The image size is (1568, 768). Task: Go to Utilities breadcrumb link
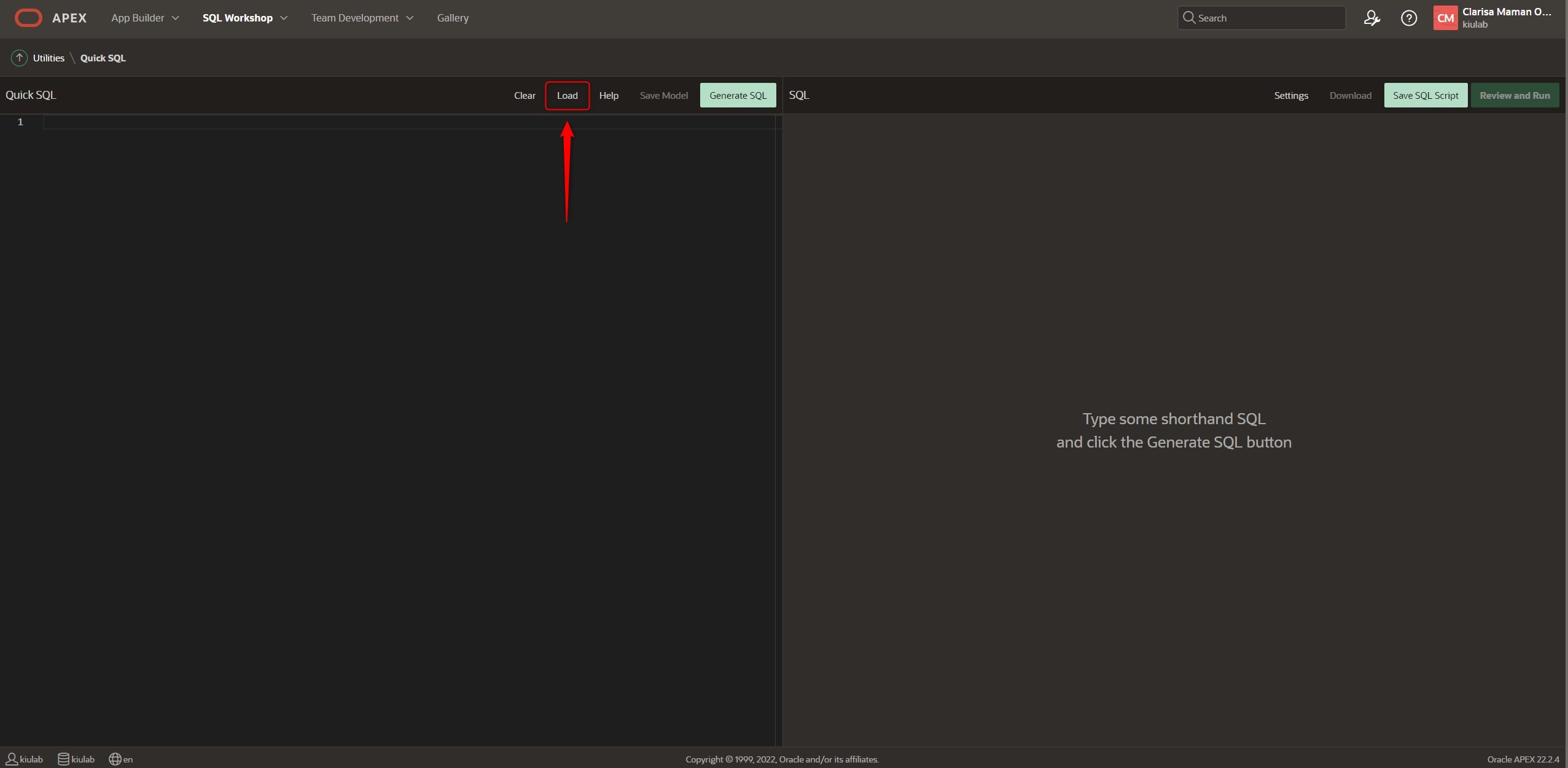click(49, 58)
